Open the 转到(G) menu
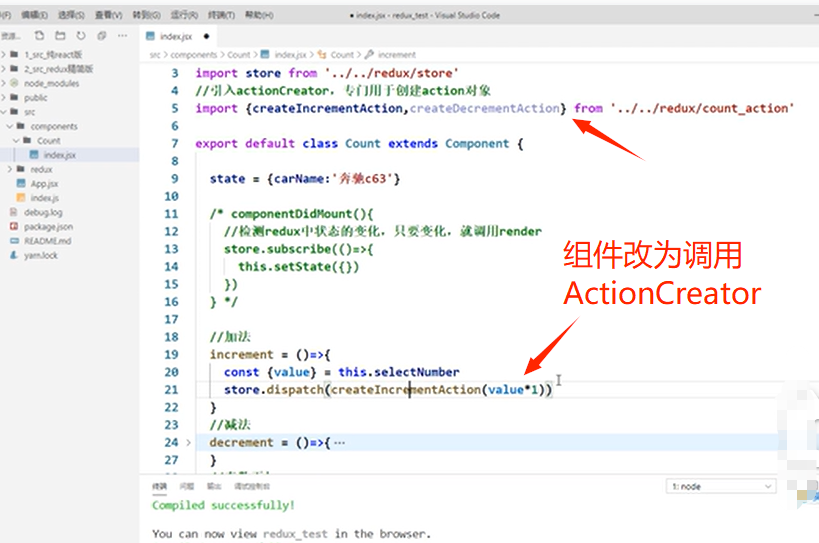 pyautogui.click(x=146, y=15)
